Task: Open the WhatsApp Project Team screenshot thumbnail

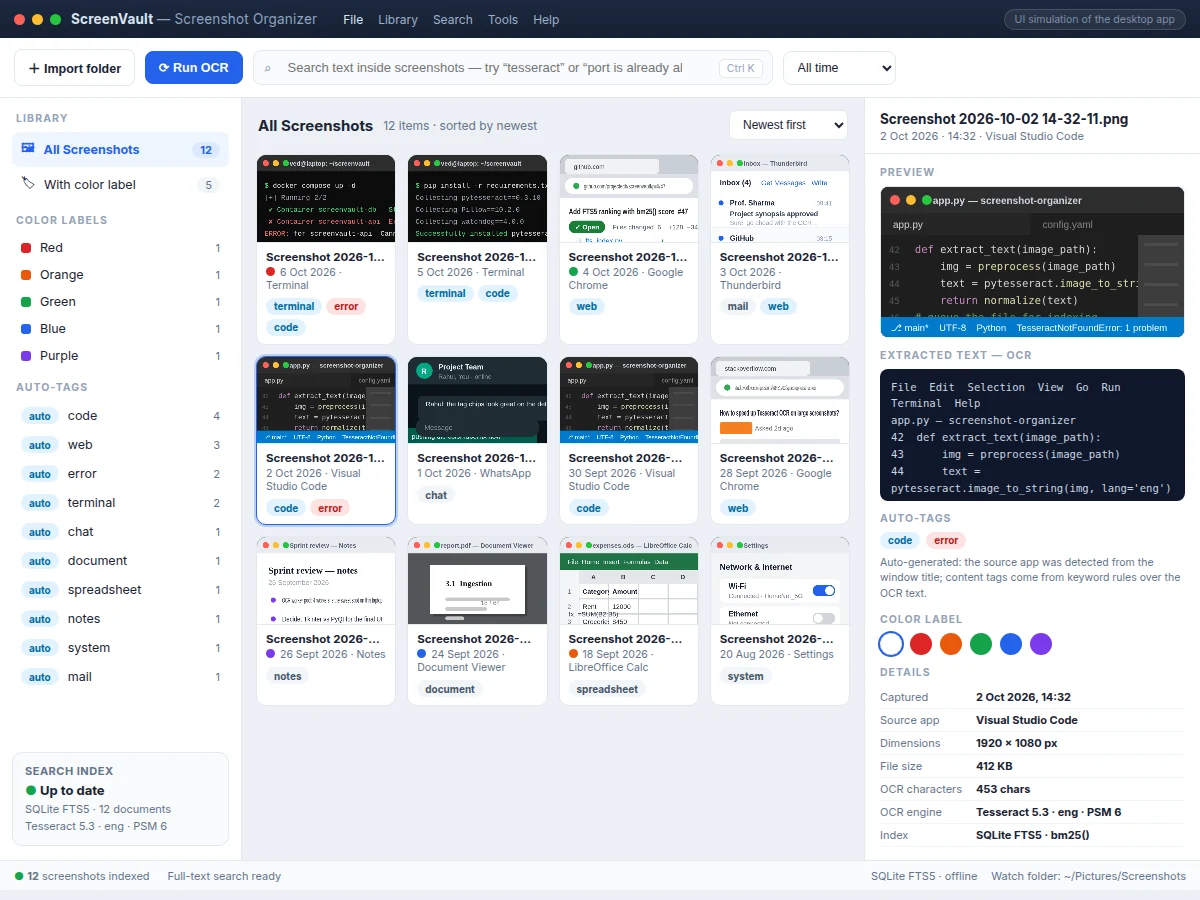Action: [477, 400]
